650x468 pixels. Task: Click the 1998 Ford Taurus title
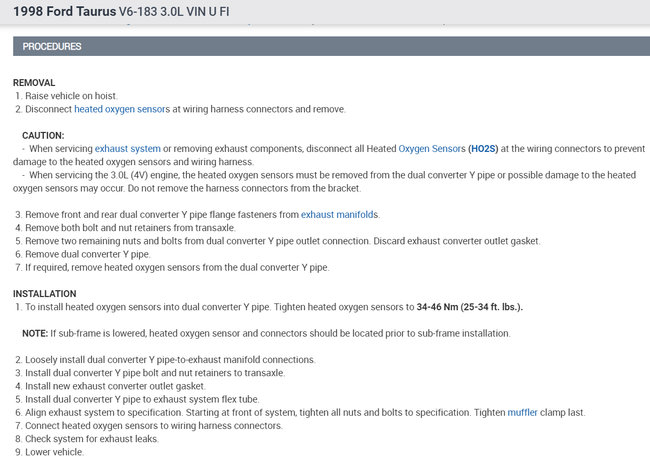click(65, 11)
